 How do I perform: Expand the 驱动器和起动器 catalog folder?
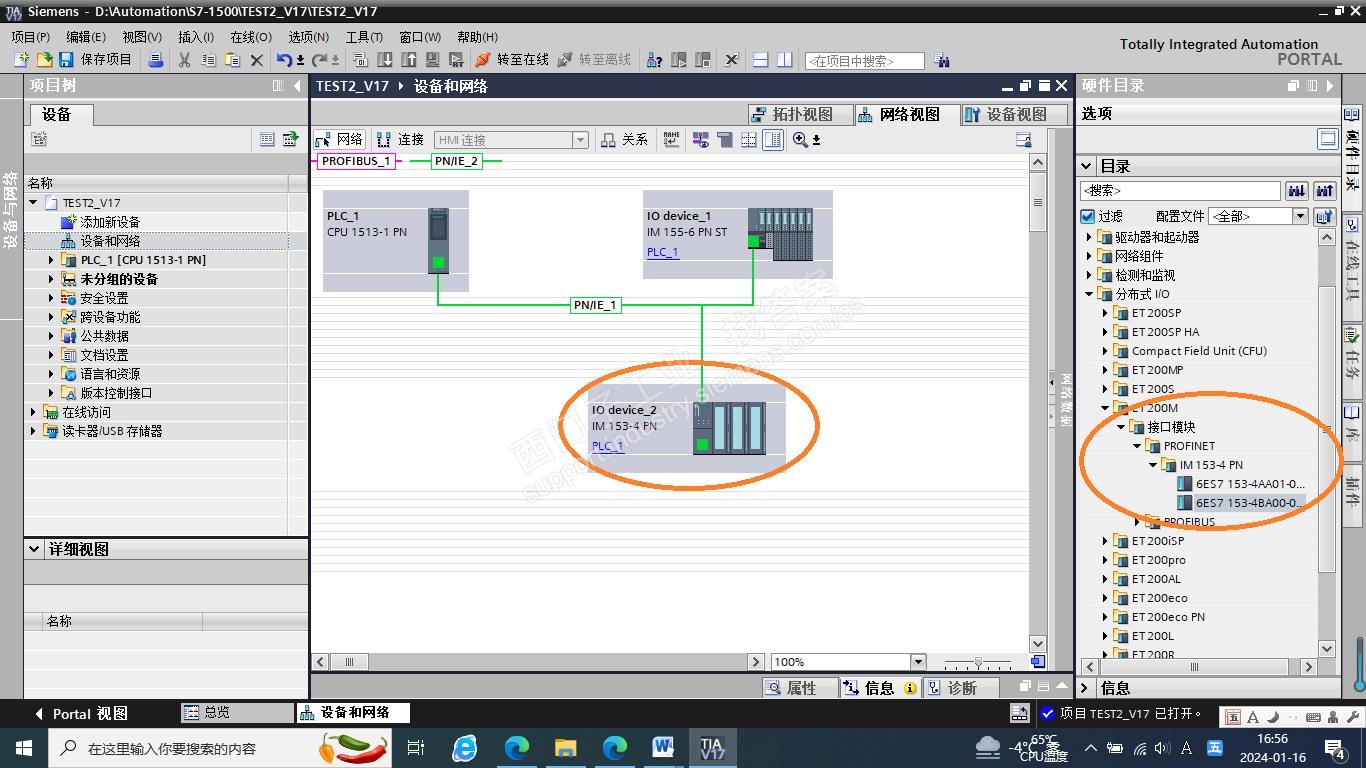(1089, 237)
